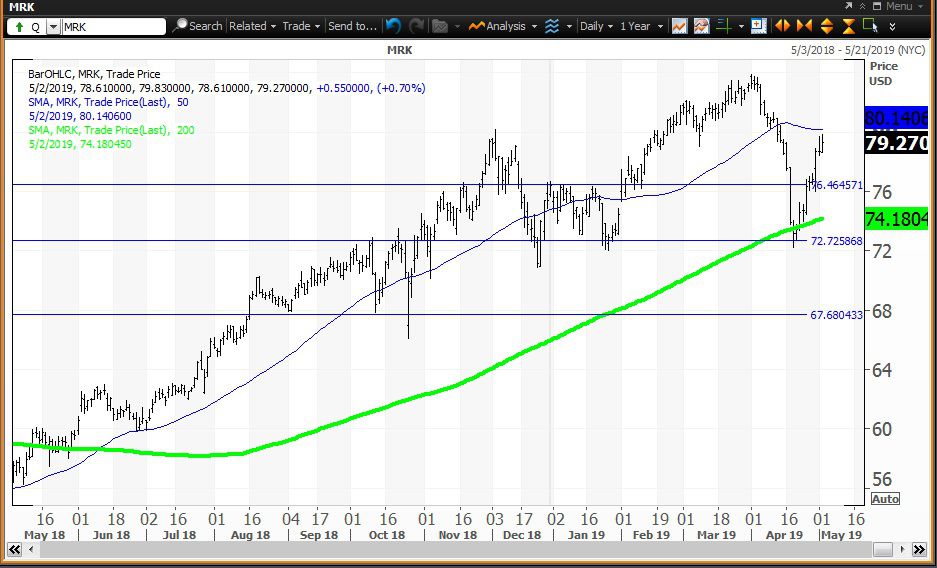Click the single line chart icon
This screenshot has width=937, height=568.
coord(679,26)
